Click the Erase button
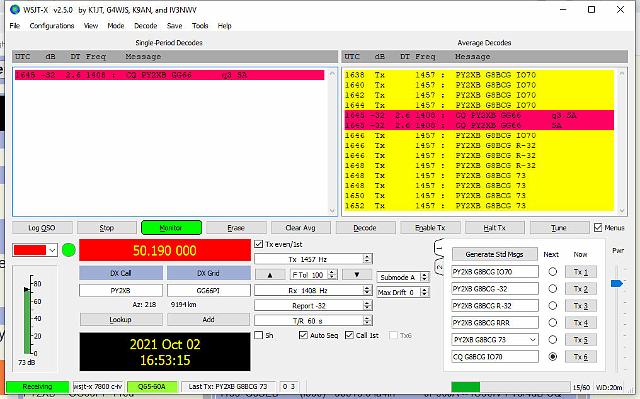The image size is (640, 399). (236, 228)
